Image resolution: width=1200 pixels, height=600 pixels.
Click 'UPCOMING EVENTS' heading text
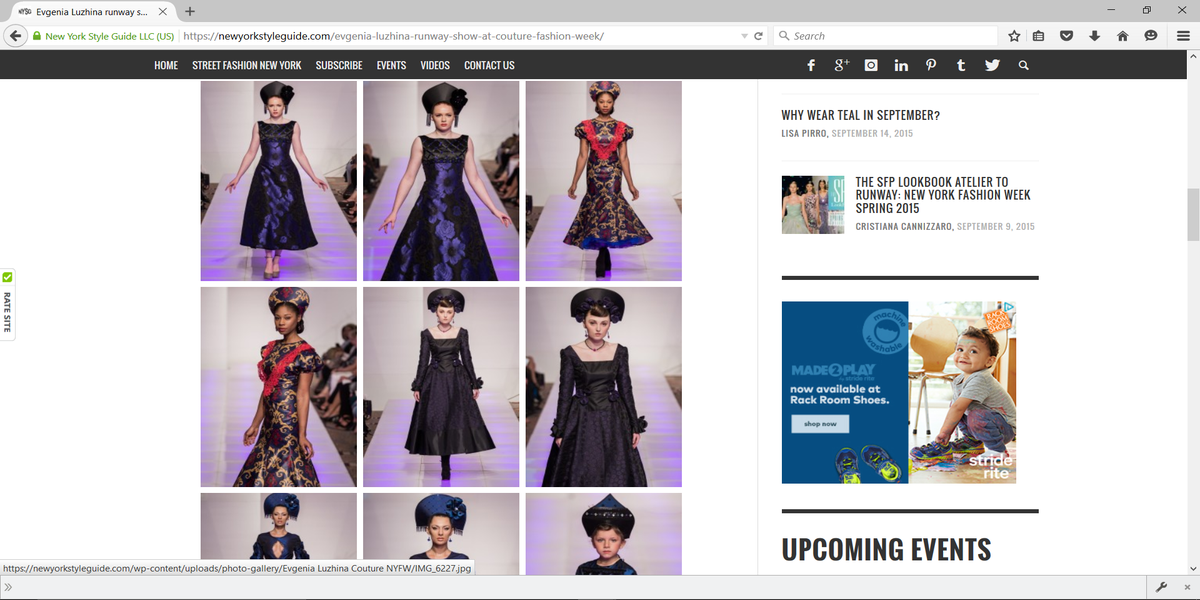point(886,549)
